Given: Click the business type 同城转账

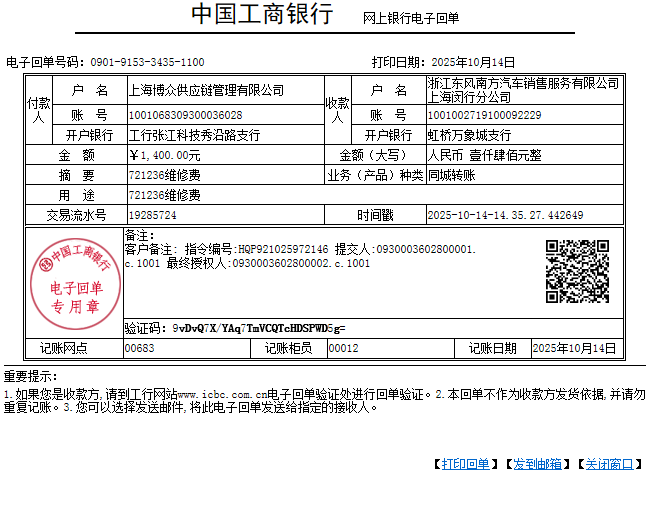Looking at the screenshot, I should (451, 175).
